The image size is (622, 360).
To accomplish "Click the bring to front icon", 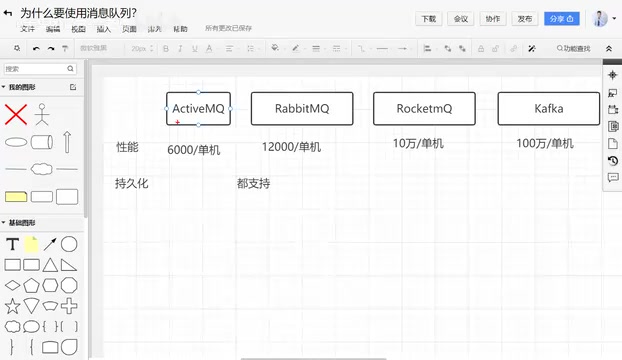I will point(448,48).
